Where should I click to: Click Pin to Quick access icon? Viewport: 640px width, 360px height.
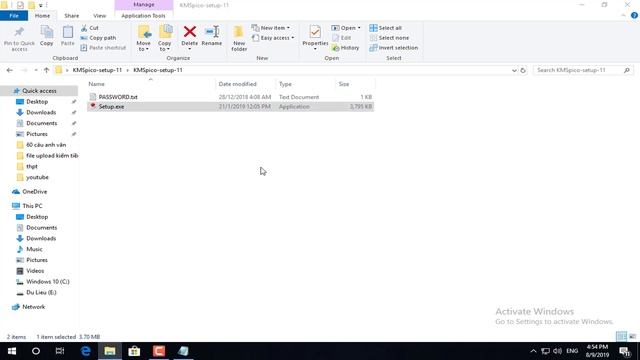click(19, 33)
